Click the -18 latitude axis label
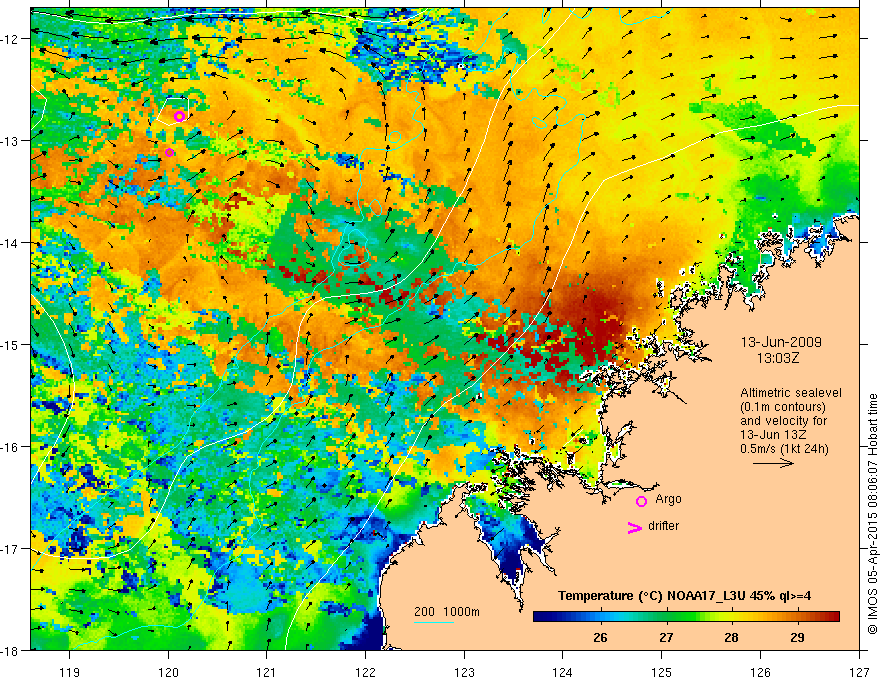Image resolution: width=880 pixels, height=680 pixels. coord(11,650)
